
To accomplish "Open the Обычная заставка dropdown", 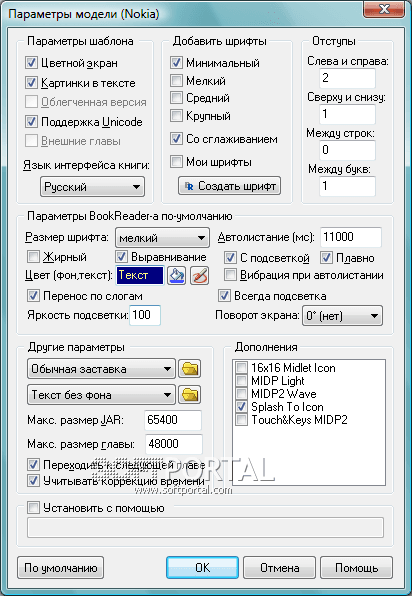I will tap(101, 369).
